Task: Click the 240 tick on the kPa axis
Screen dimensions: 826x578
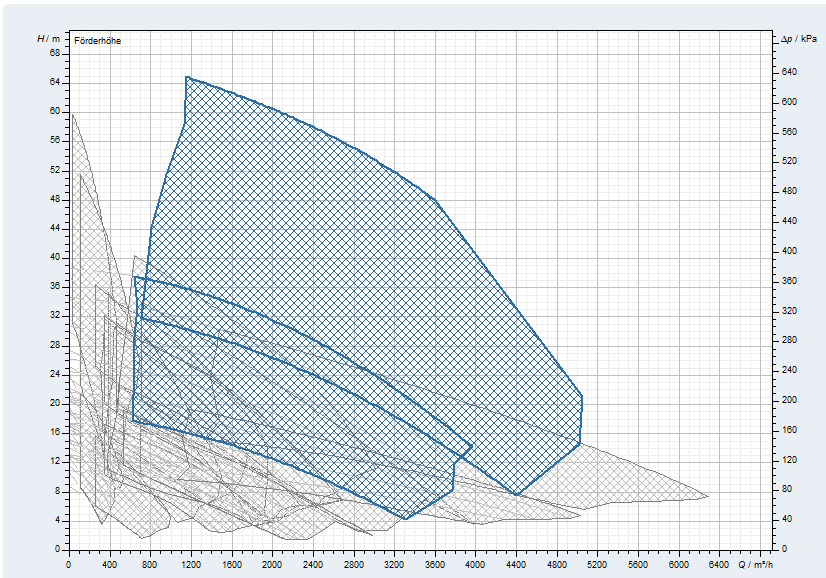Action: click(x=789, y=370)
